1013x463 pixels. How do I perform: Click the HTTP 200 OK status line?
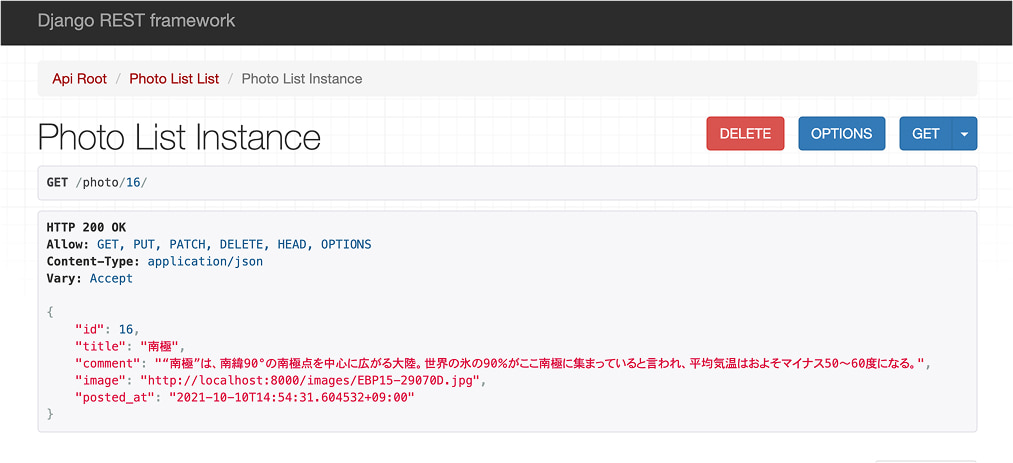tap(86, 227)
